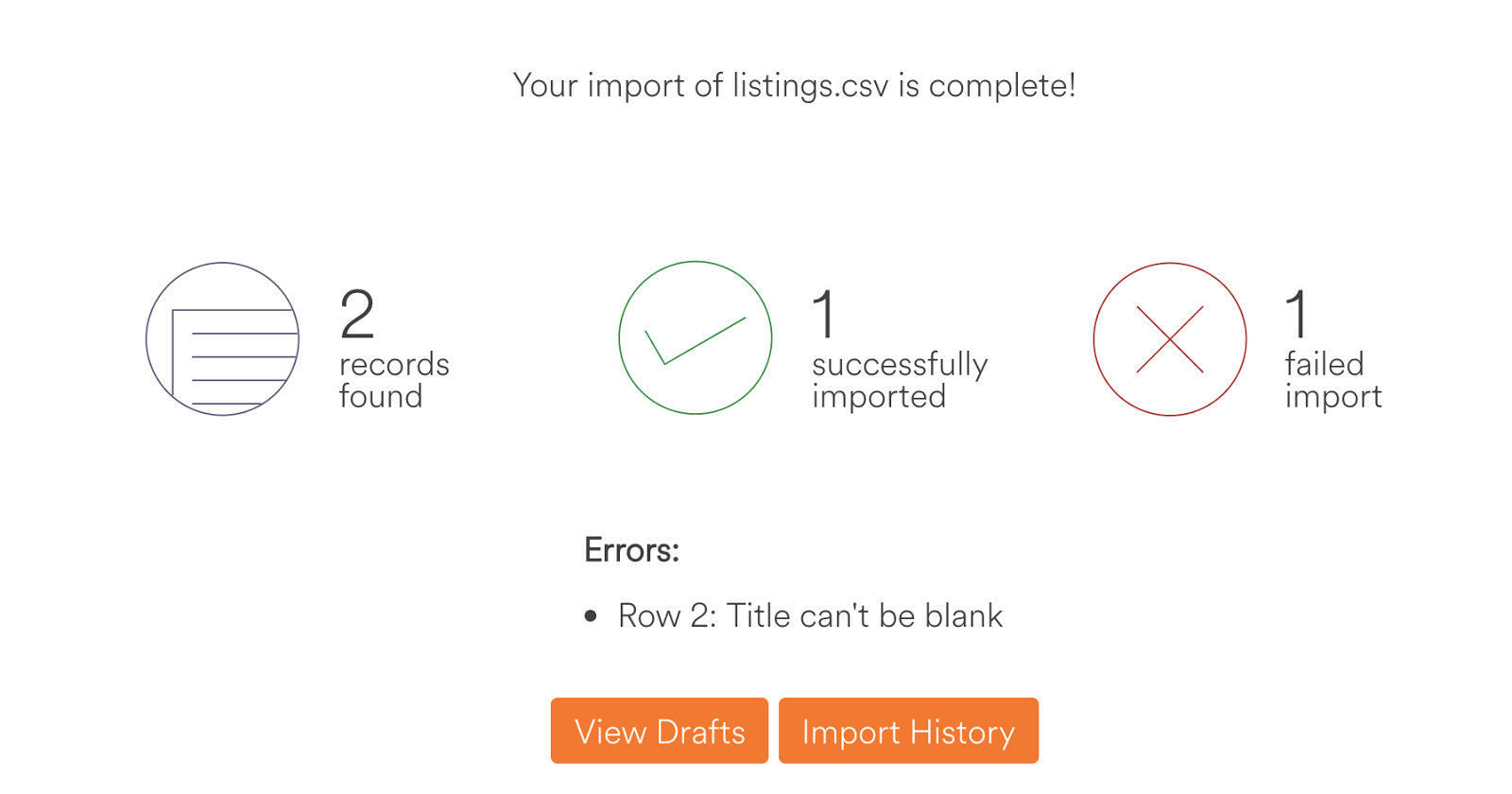
Task: Click the listings.csv filename in the heading
Action: point(810,86)
